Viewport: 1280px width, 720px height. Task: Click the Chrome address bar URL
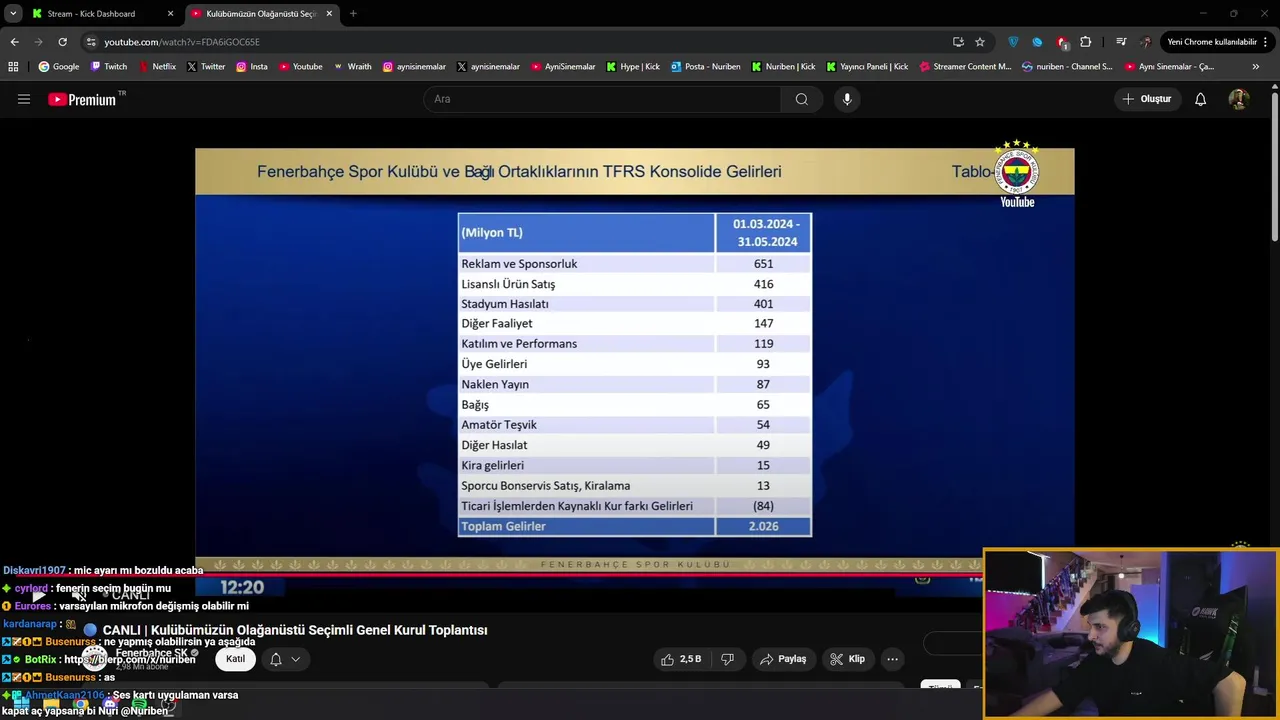click(x=182, y=42)
